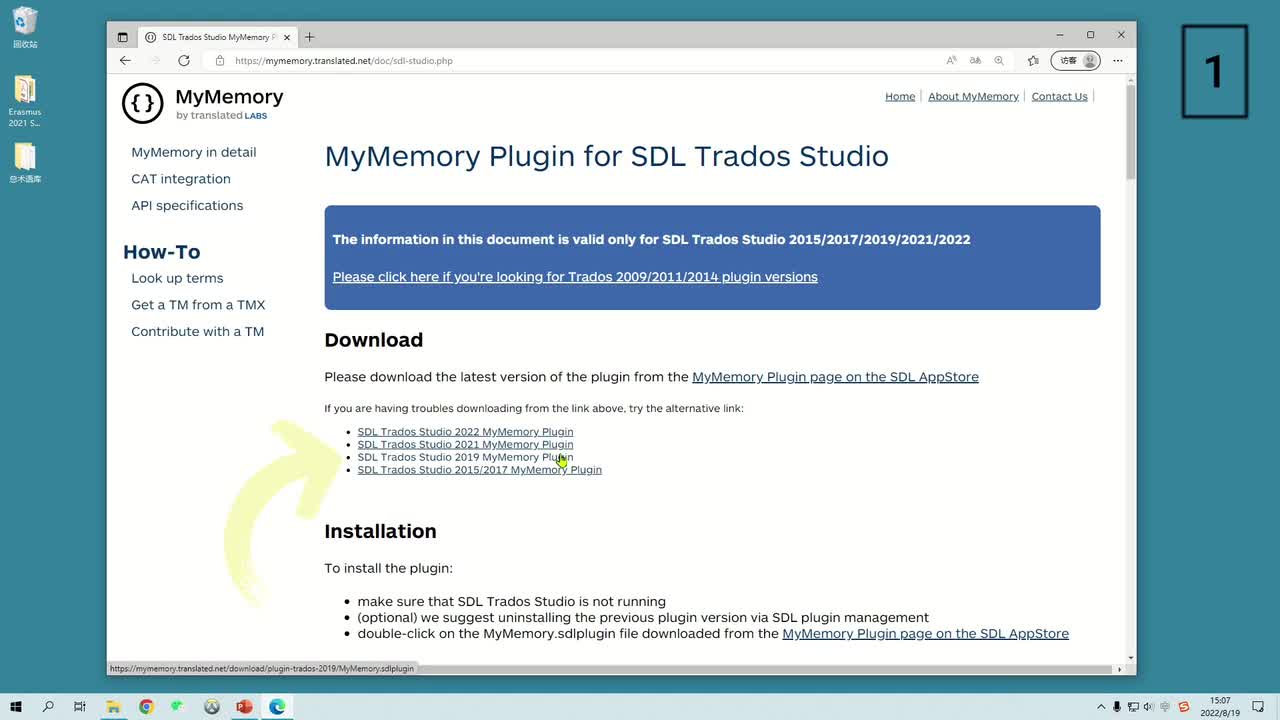
Task: Open the browser settings ellipsis menu
Action: click(1118, 61)
